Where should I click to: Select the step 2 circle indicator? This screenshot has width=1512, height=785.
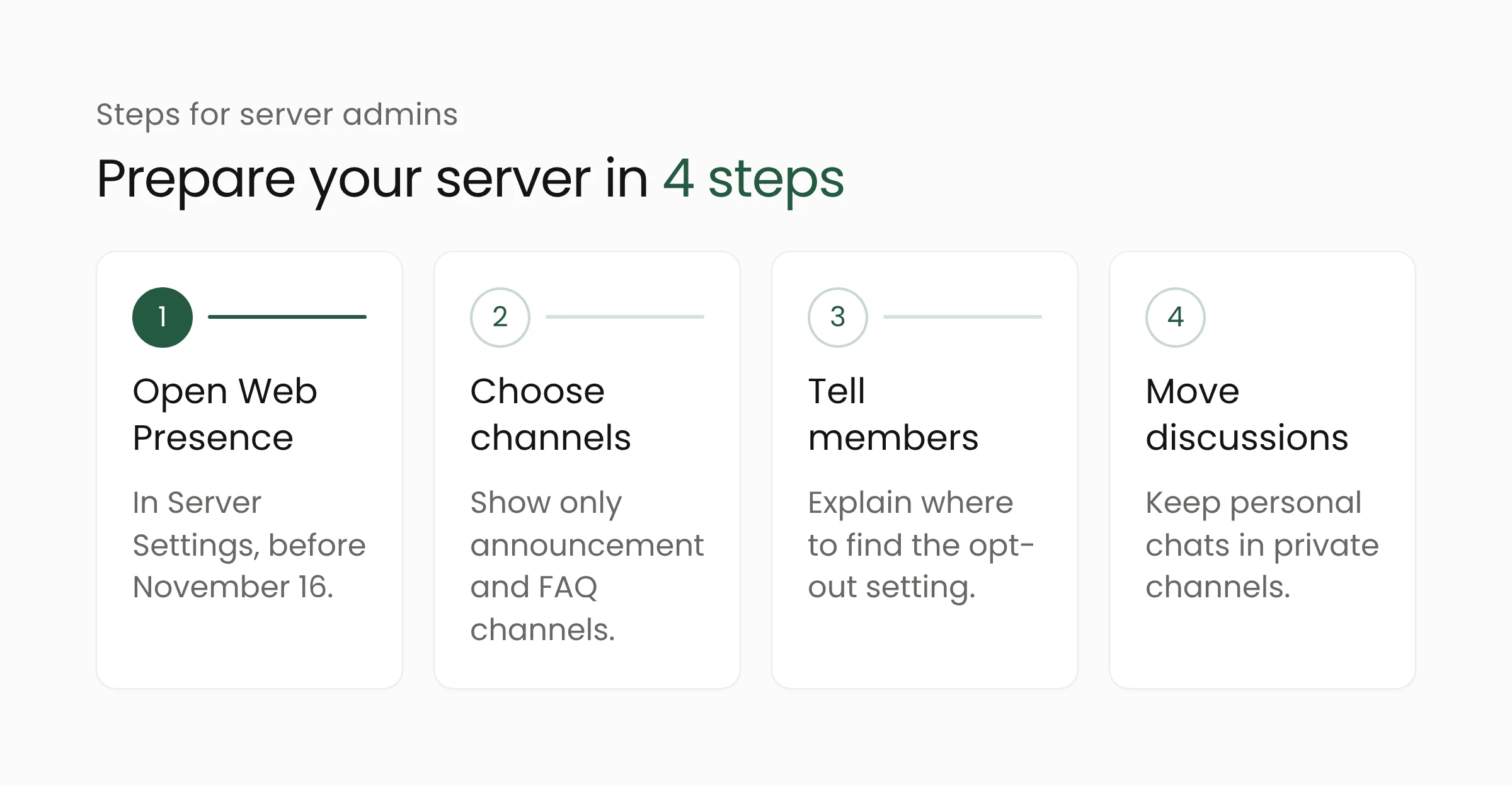(x=500, y=318)
